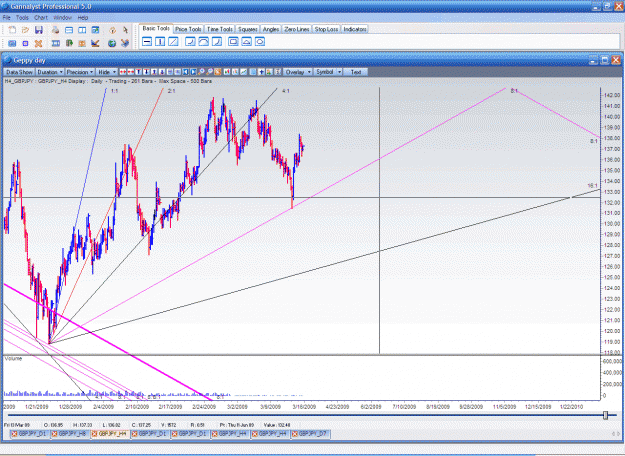Select the vertical line drawing tool

160,41
